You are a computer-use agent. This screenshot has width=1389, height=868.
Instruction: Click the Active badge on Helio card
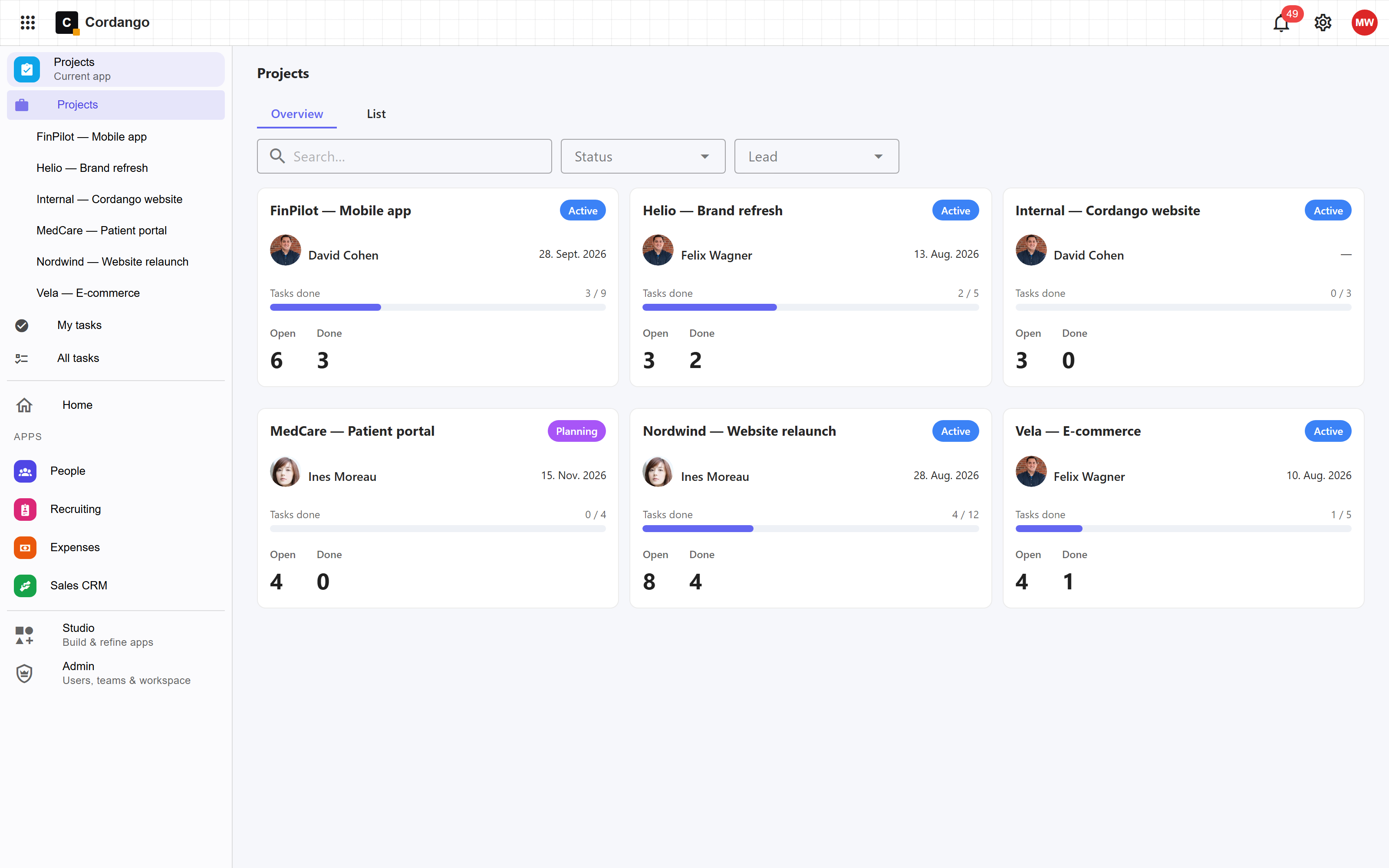coord(955,210)
